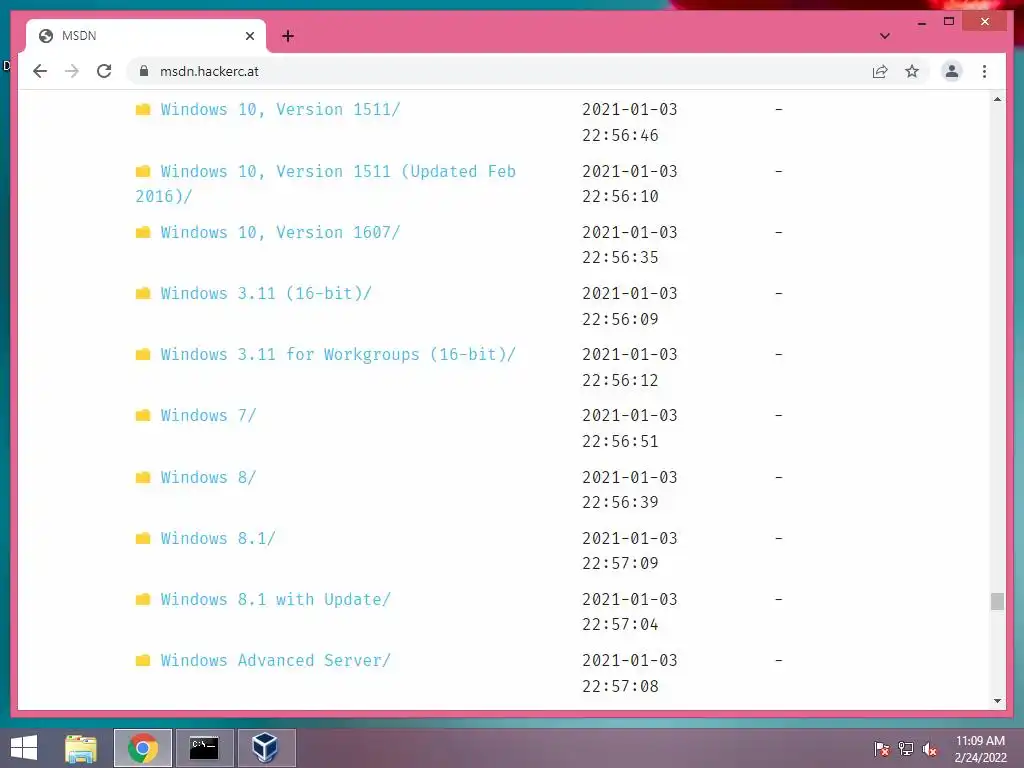
Task: Folder icon for Windows 8.1 with Update
Action: (x=143, y=600)
